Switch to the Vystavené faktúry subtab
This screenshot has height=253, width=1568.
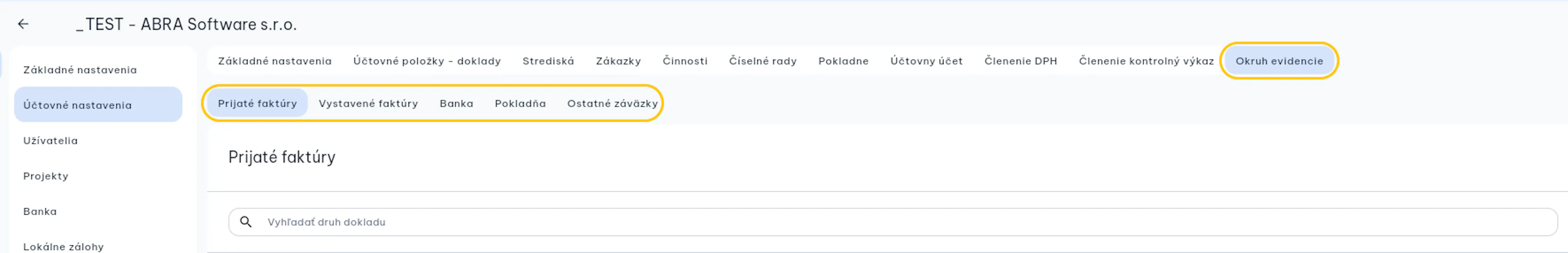[368, 103]
